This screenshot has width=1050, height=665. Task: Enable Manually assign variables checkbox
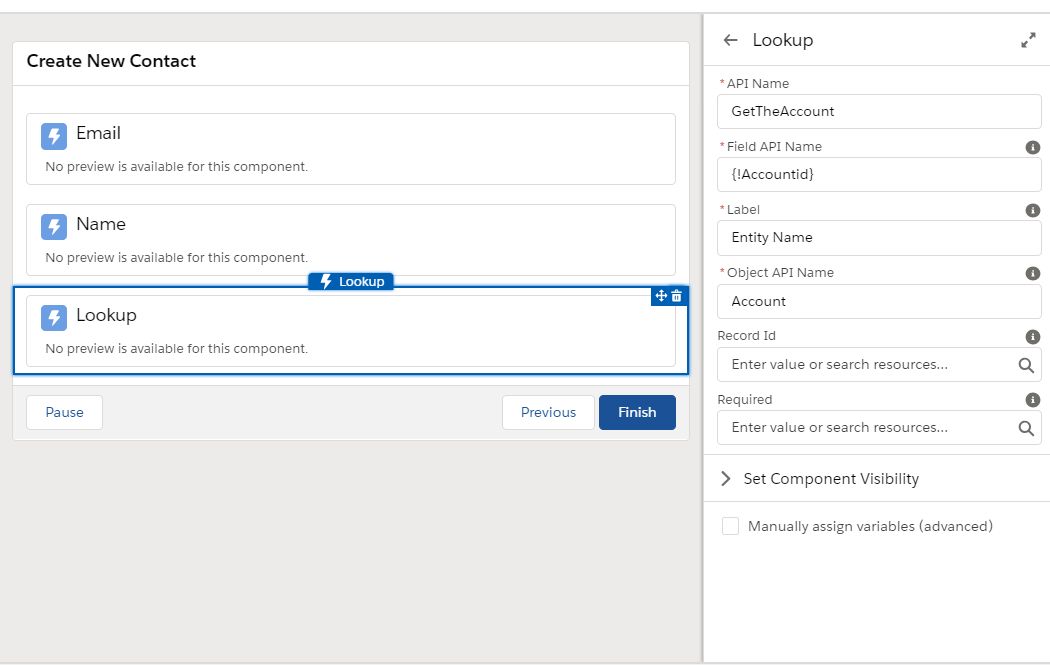(731, 526)
